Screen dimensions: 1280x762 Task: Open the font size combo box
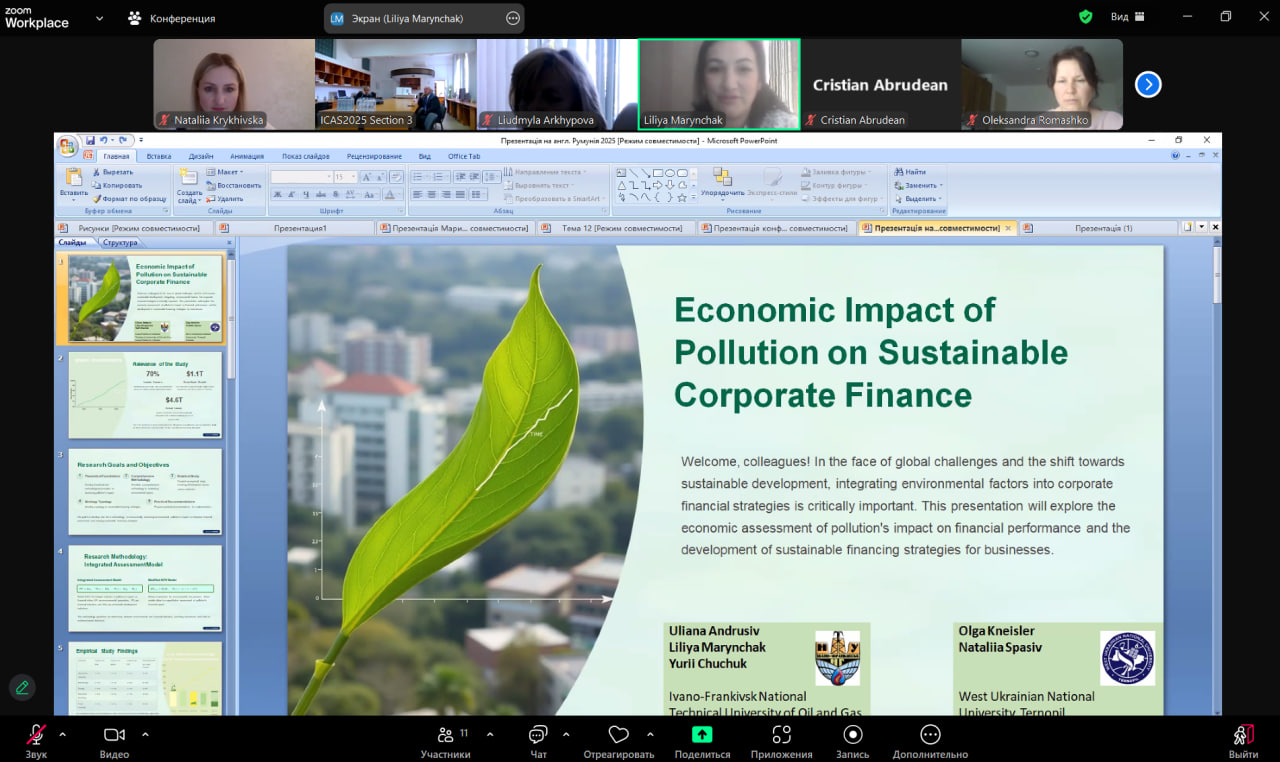pyautogui.click(x=345, y=177)
